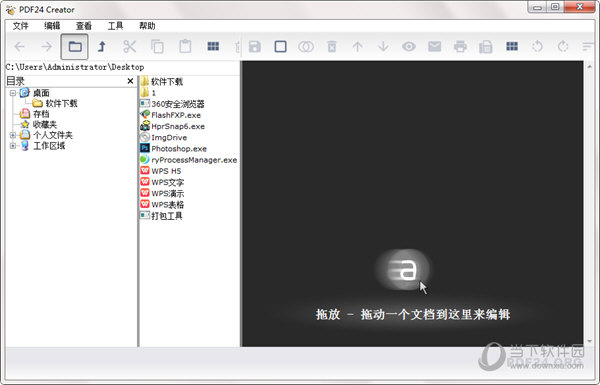Click the copy icon in file toolbar
This screenshot has width=600, height=385.
(x=157, y=47)
